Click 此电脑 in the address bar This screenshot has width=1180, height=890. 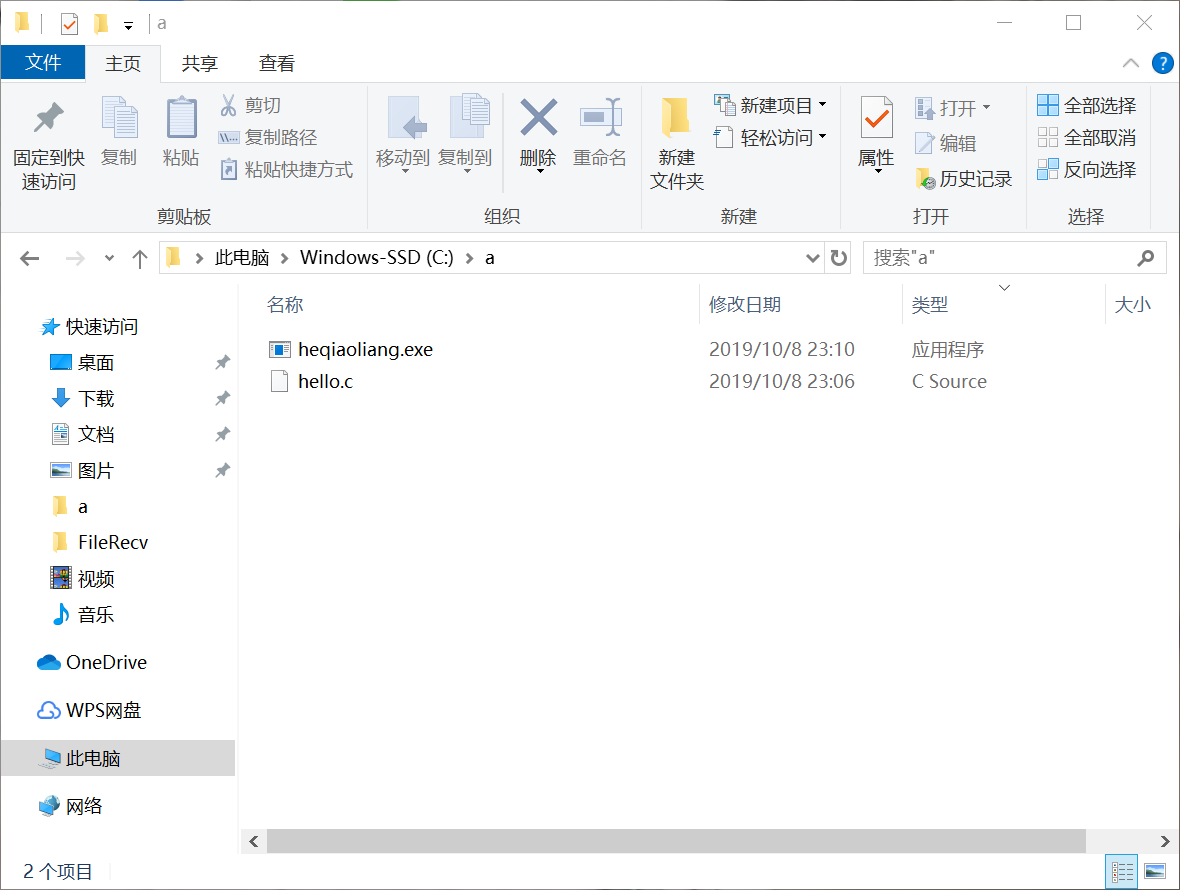242,258
